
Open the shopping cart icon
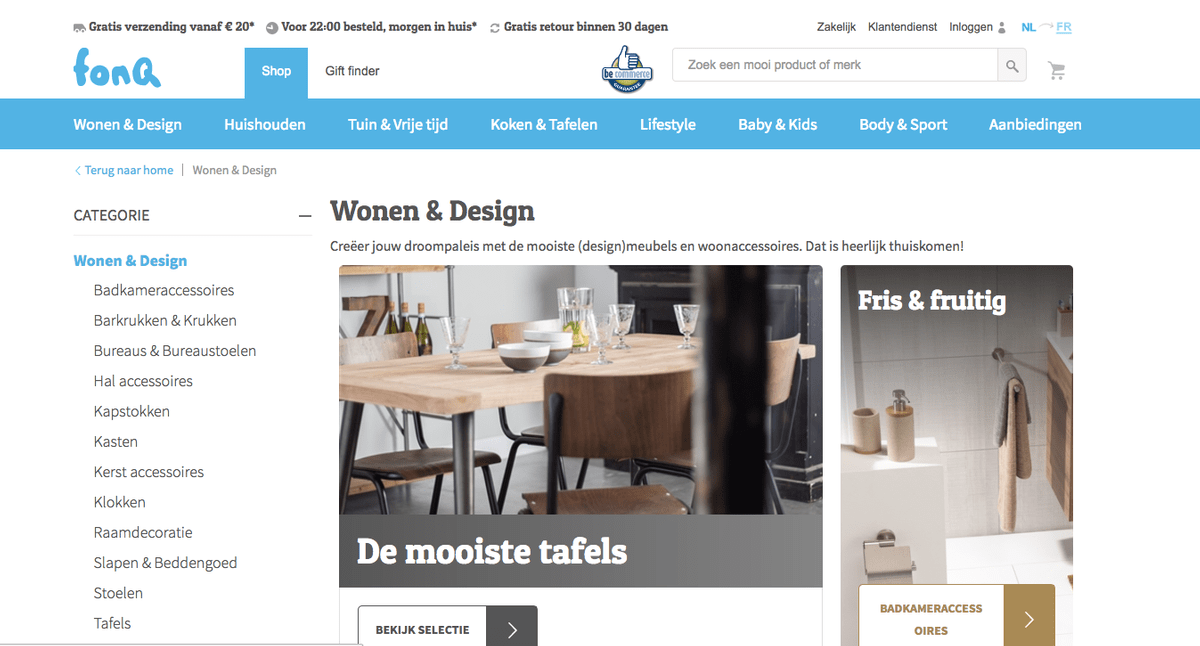(x=1057, y=70)
